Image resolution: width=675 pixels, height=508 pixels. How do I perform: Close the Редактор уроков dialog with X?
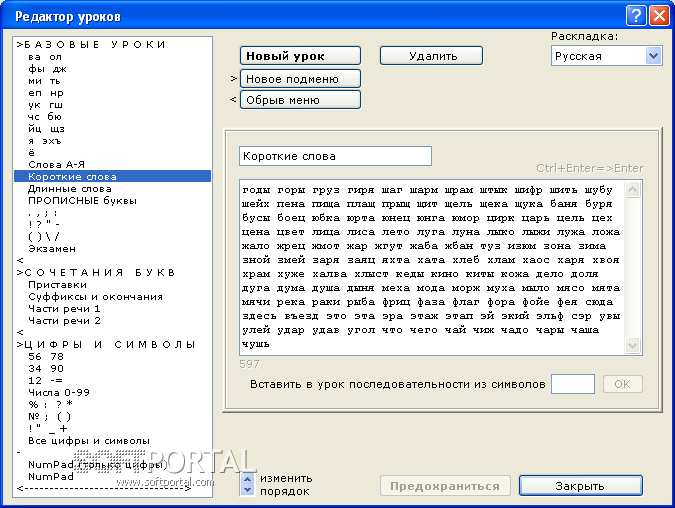(x=659, y=16)
